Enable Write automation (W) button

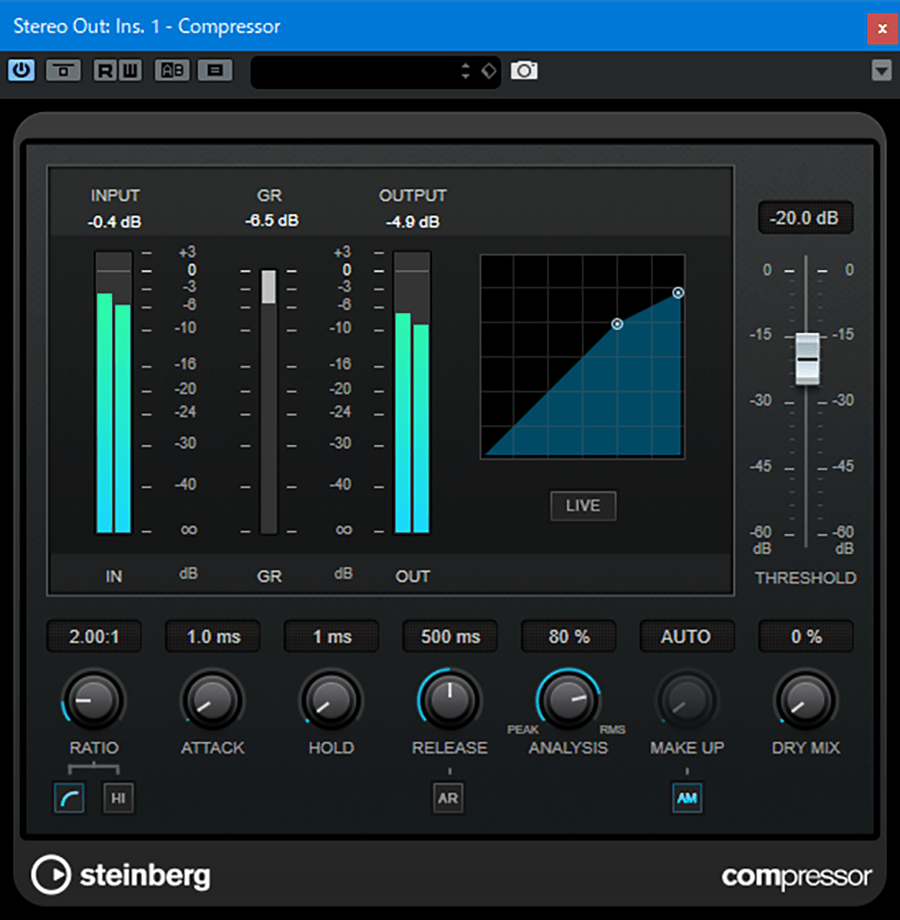coord(130,70)
